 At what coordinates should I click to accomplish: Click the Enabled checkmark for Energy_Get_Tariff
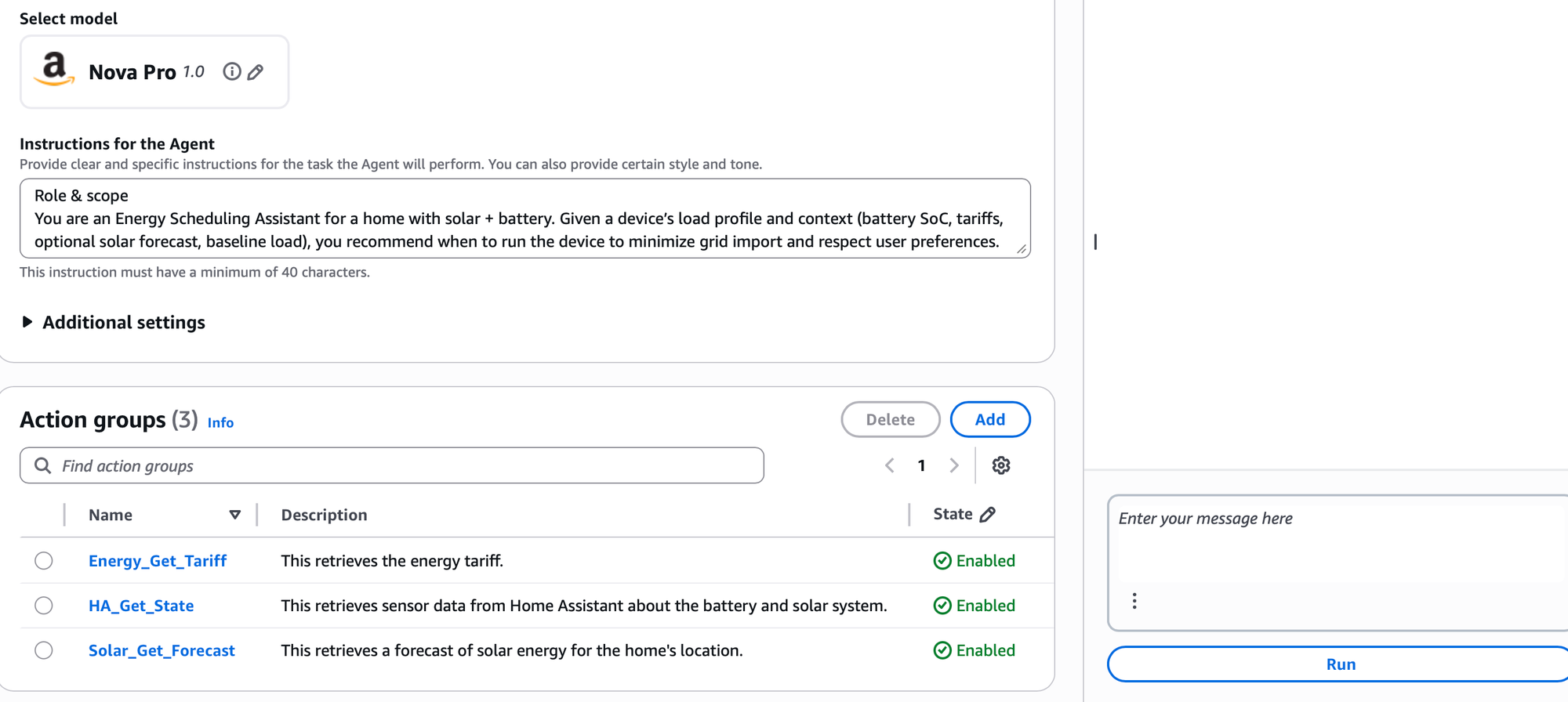pos(941,560)
